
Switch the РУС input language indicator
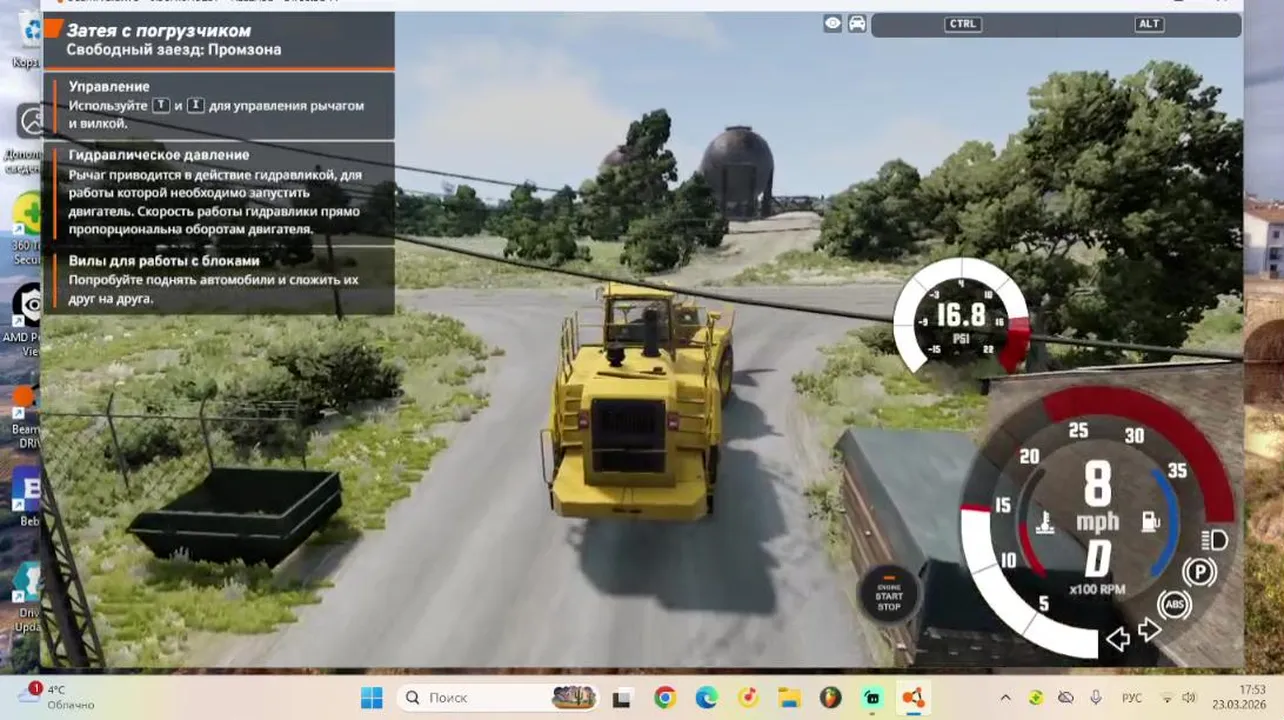1132,697
